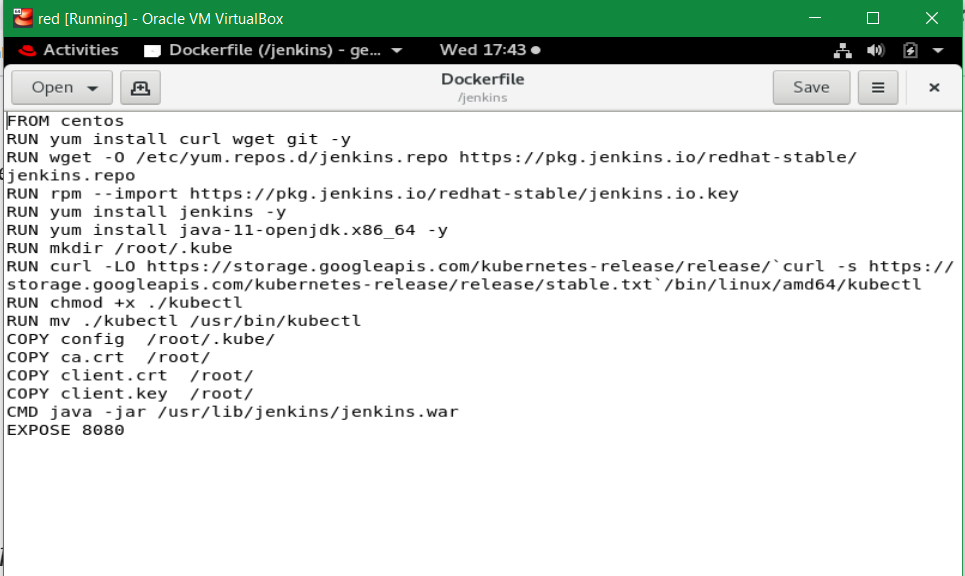Open the Activities overview

(x=81, y=50)
